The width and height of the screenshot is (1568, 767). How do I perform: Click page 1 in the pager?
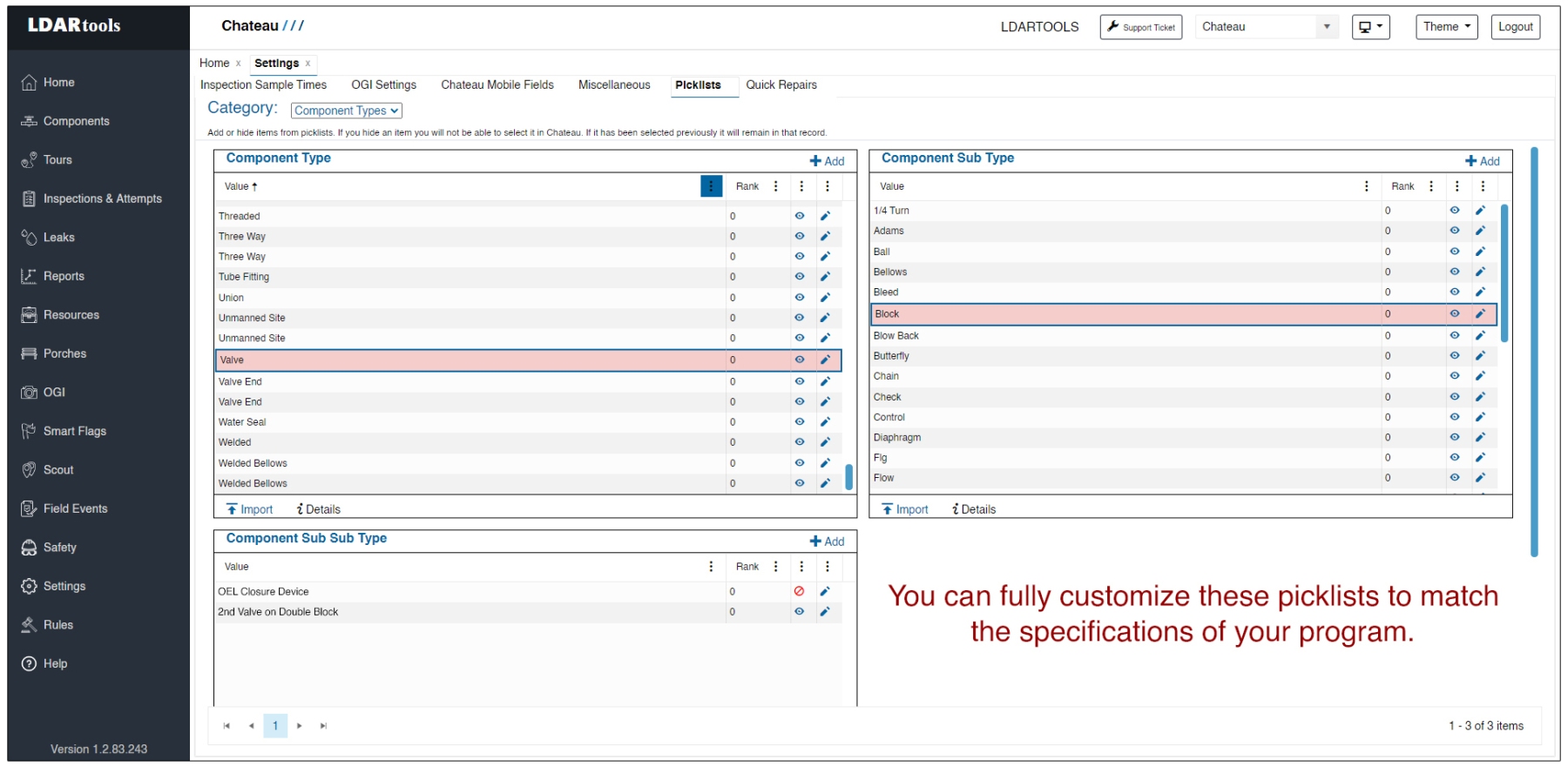point(275,725)
